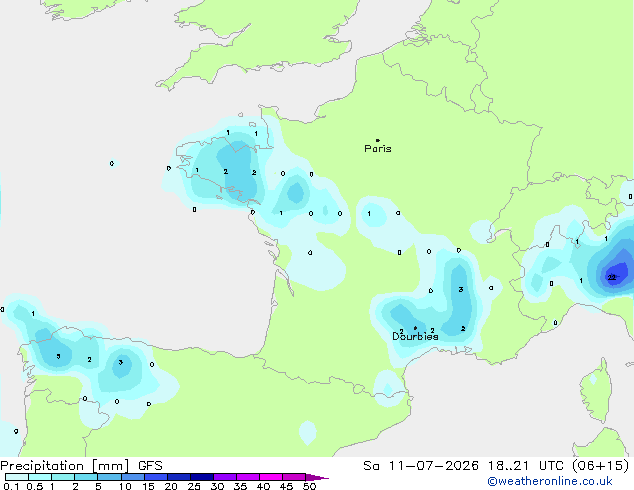The height and width of the screenshot is (490, 634).
Task: Pick the legend swatch between 5 and 10
Action: (x=110, y=477)
